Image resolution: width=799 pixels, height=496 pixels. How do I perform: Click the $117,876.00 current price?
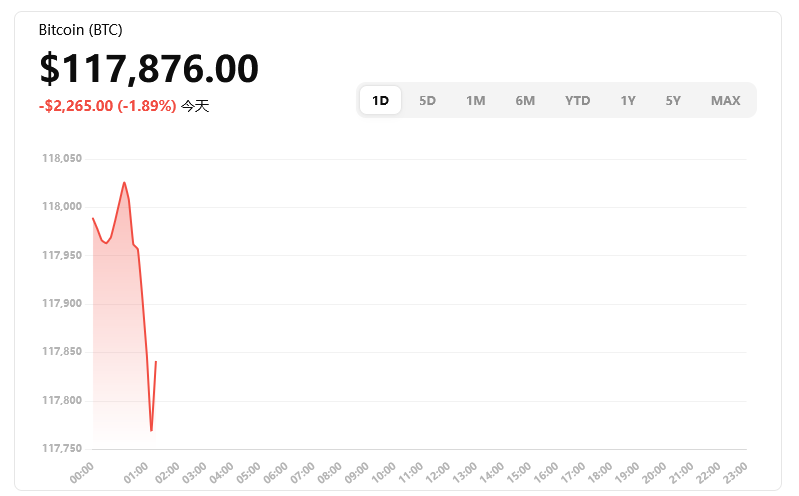tap(149, 68)
